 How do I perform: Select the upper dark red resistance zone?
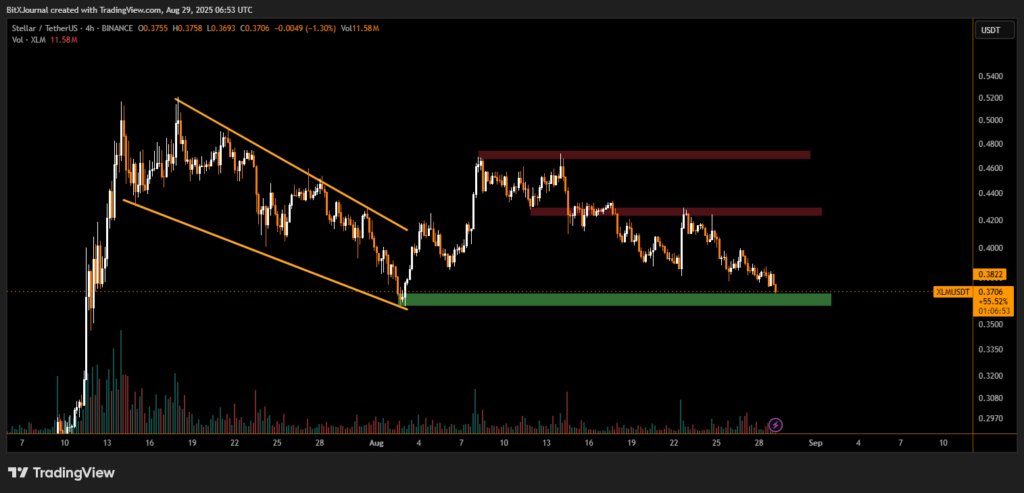tap(643, 155)
